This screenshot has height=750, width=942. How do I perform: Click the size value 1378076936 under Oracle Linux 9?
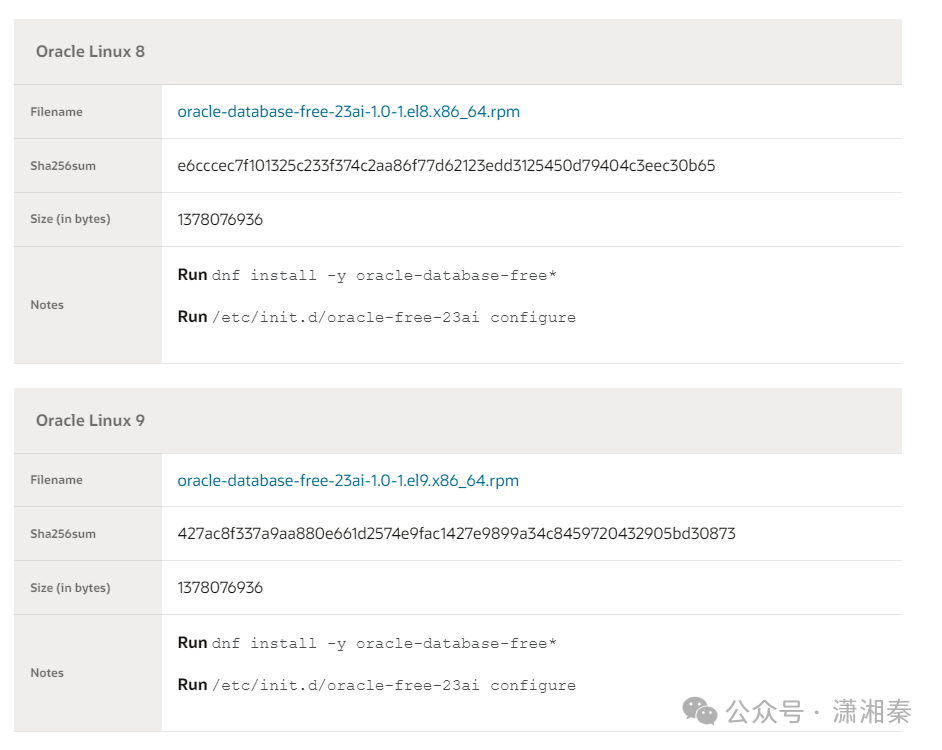[220, 588]
